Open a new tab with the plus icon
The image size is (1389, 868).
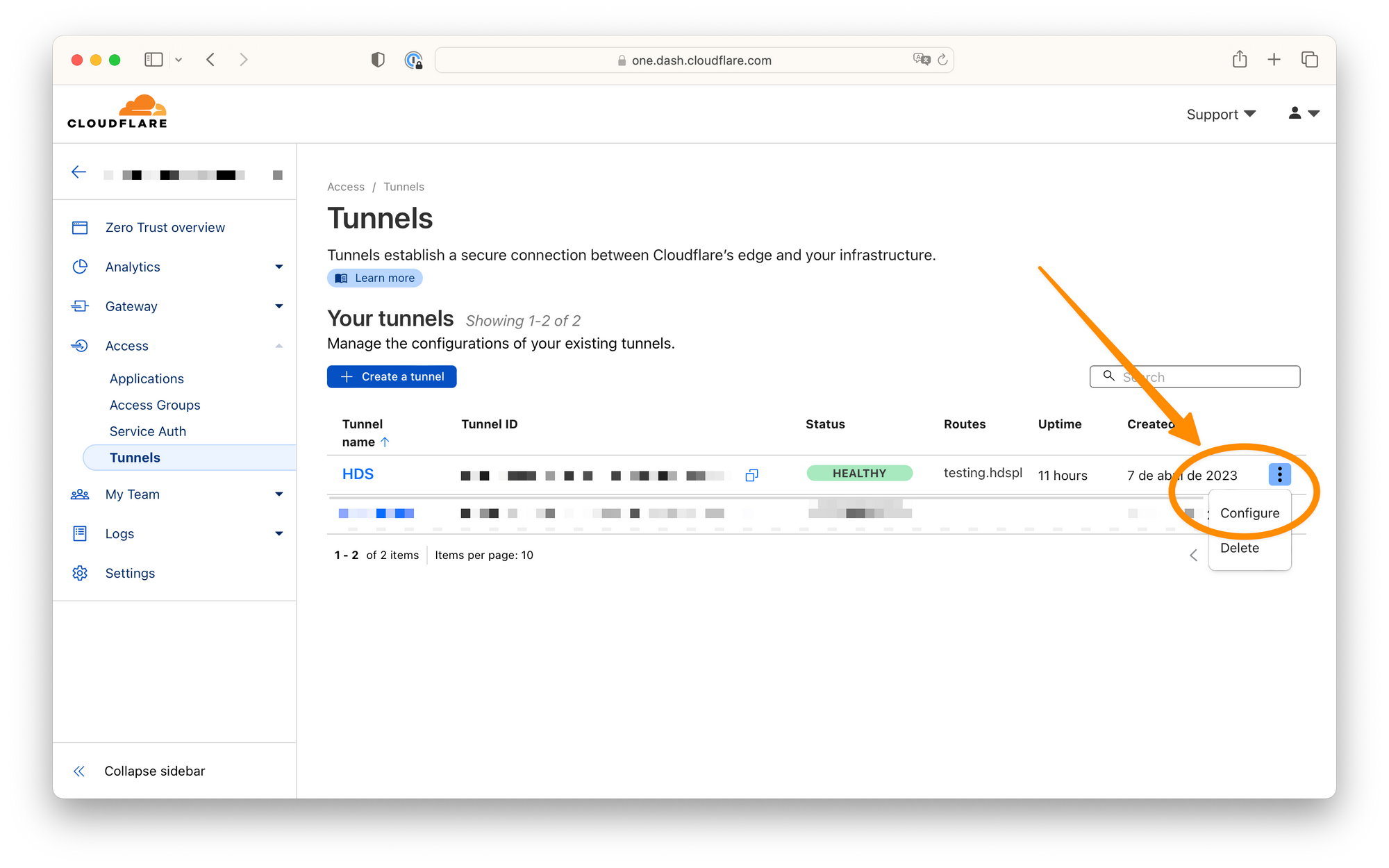pos(1274,60)
